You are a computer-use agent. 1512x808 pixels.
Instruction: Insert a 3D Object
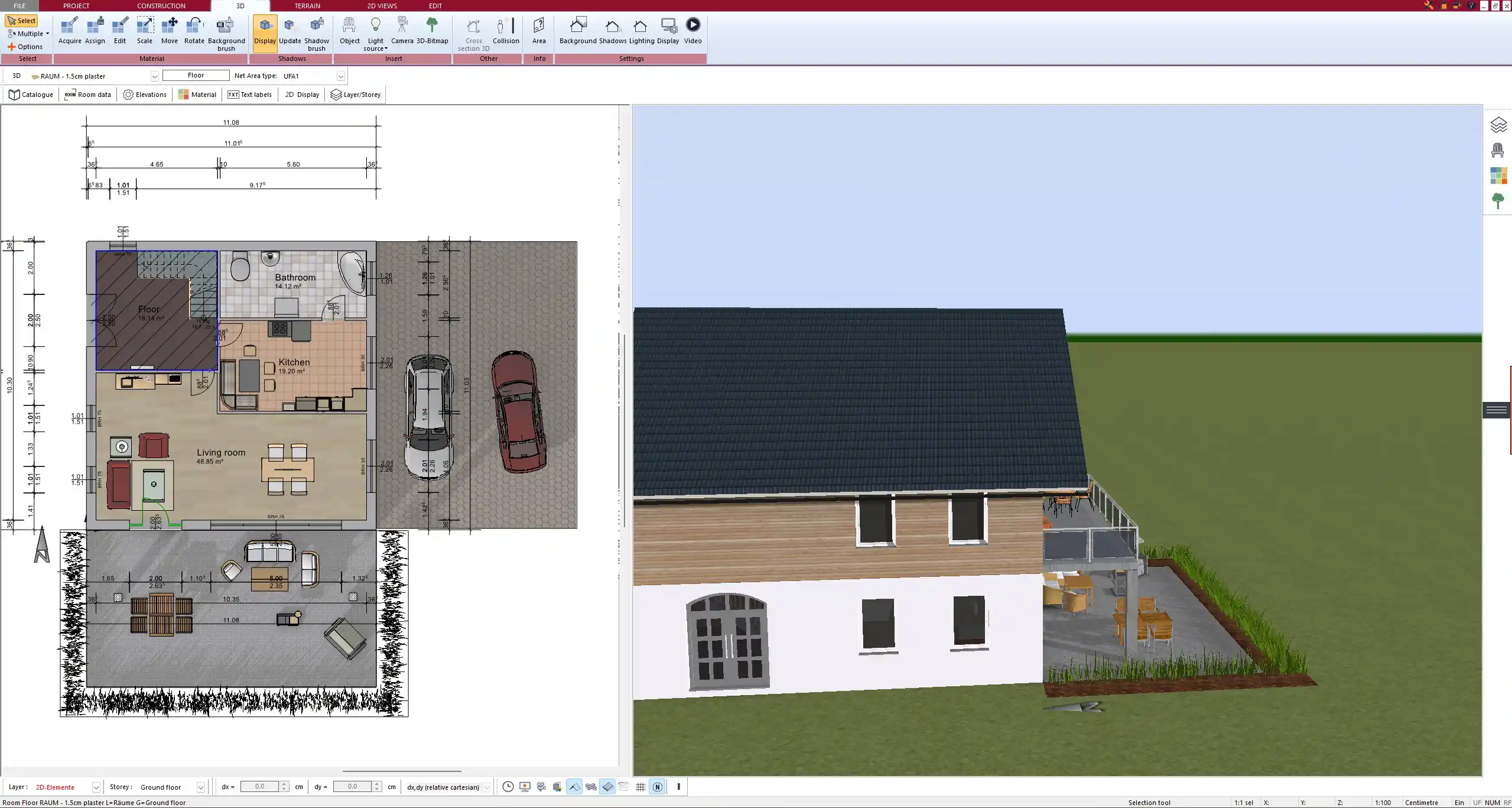(x=349, y=31)
